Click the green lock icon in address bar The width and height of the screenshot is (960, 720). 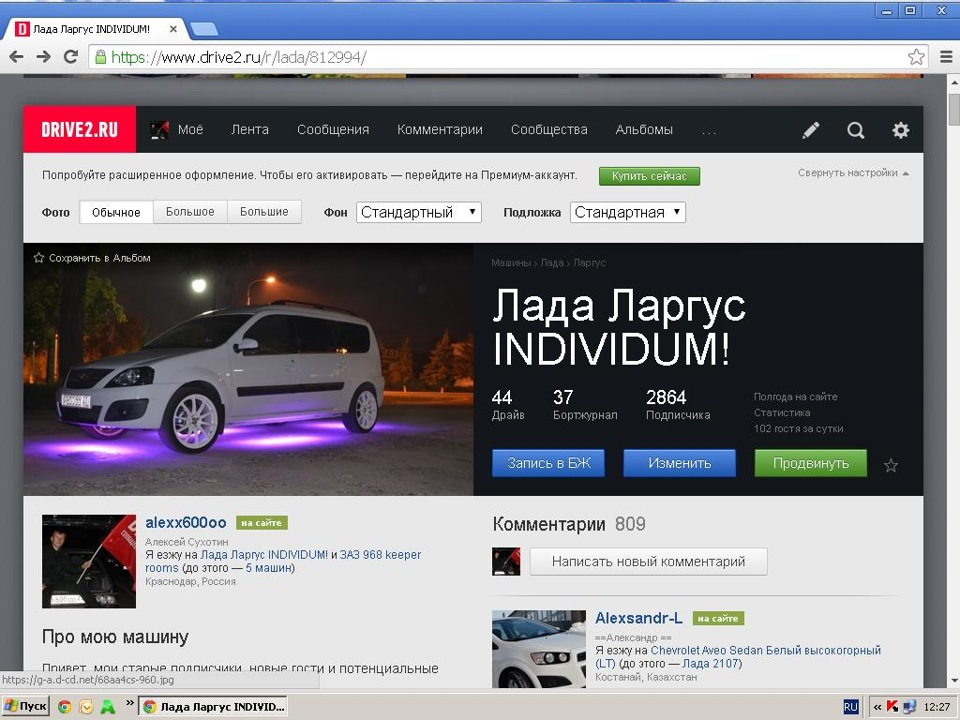tap(100, 57)
